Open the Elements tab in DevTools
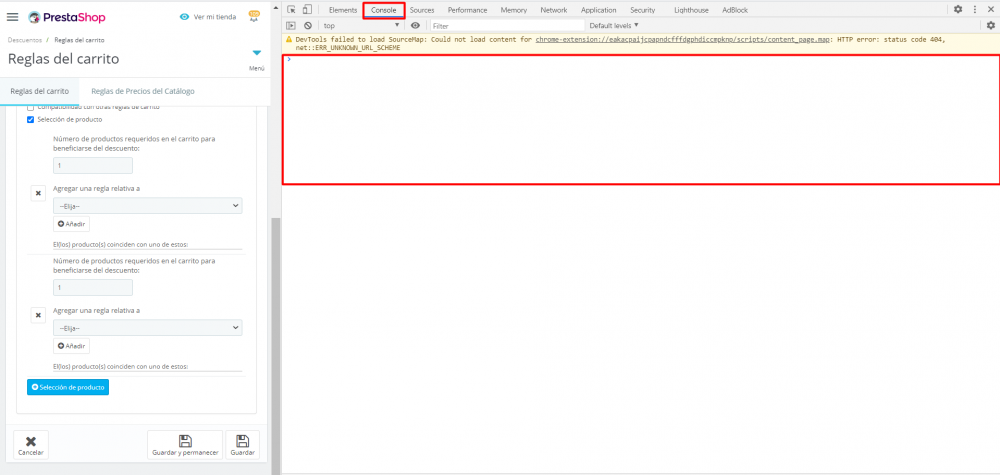Image resolution: width=1000 pixels, height=475 pixels. tap(342, 10)
